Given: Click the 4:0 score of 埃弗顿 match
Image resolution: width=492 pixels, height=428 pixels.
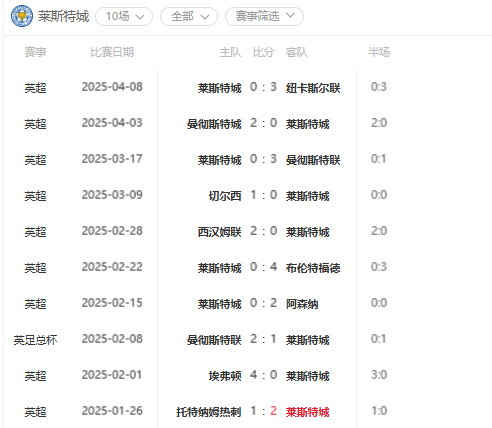Looking at the screenshot, I should [263, 375].
